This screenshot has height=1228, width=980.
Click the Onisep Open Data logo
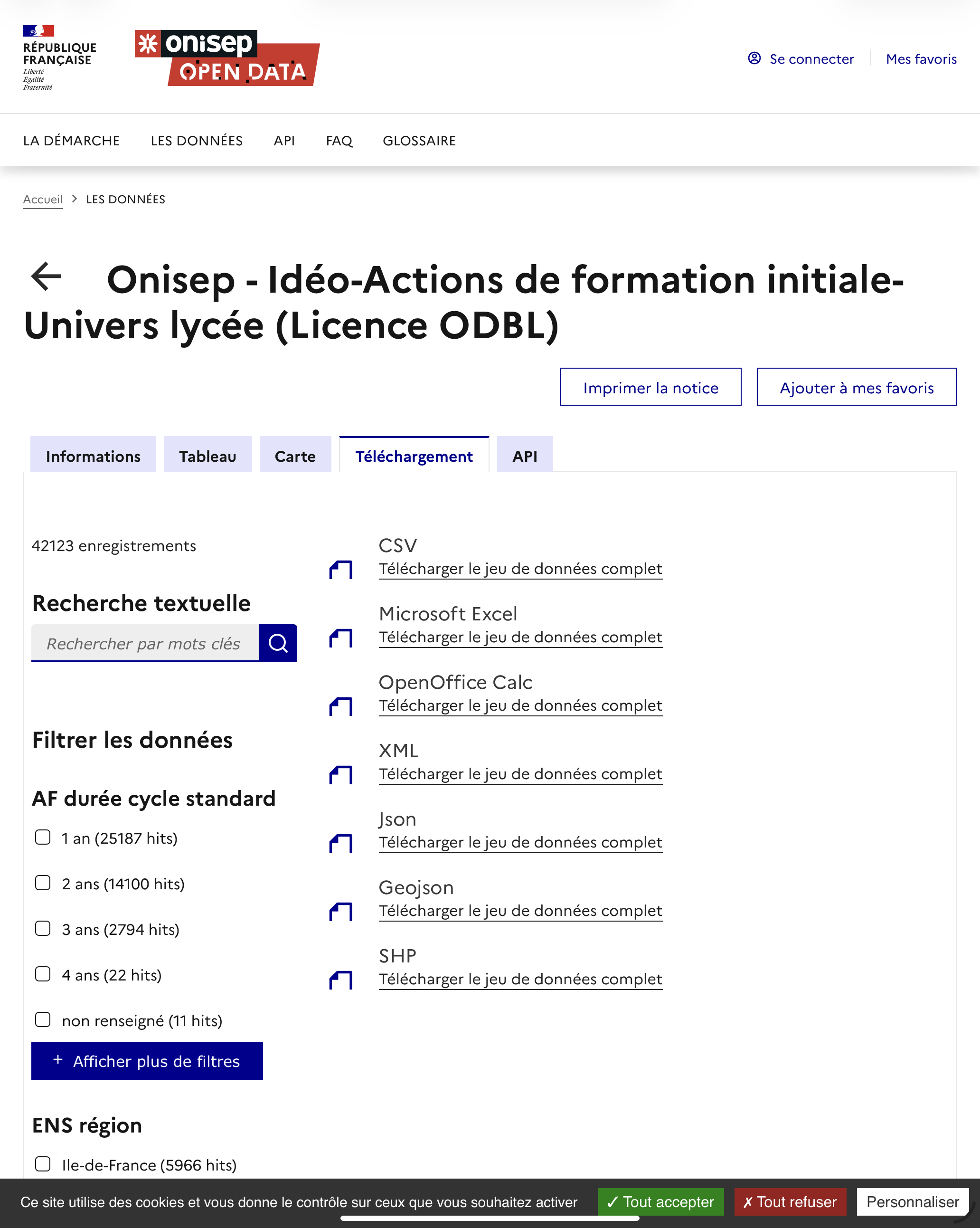(226, 57)
